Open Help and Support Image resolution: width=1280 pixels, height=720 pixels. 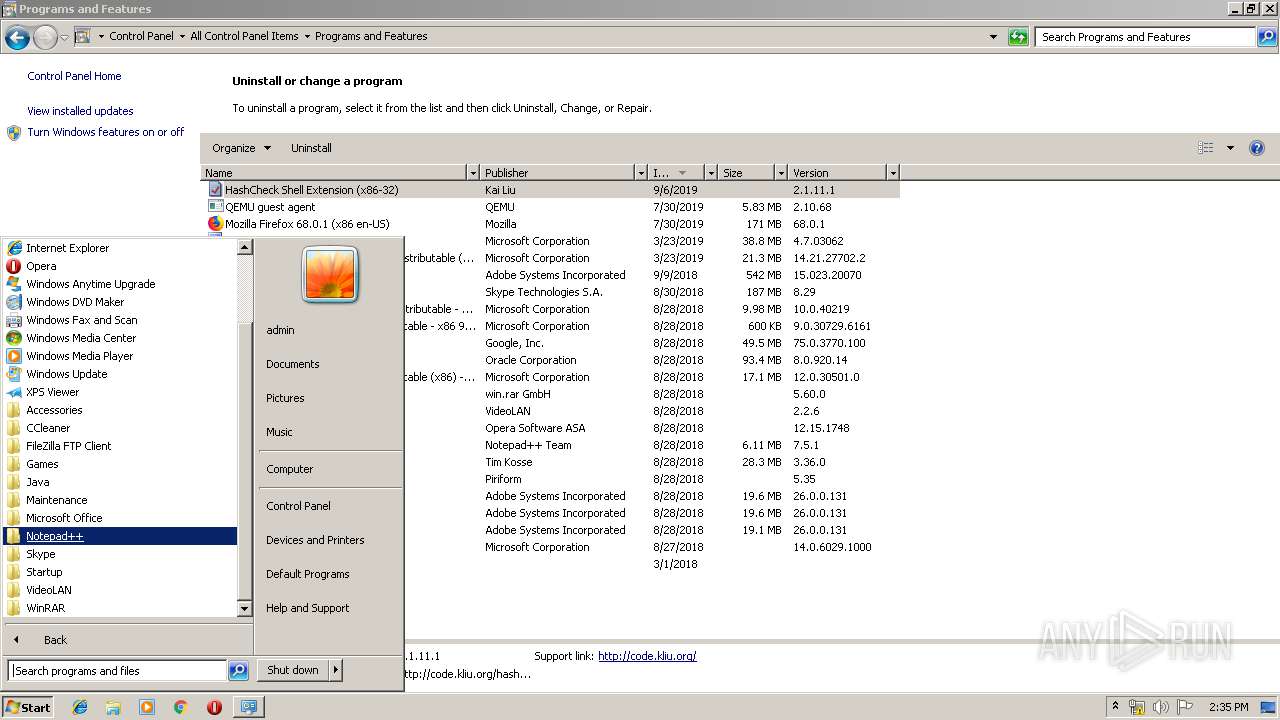click(307, 608)
